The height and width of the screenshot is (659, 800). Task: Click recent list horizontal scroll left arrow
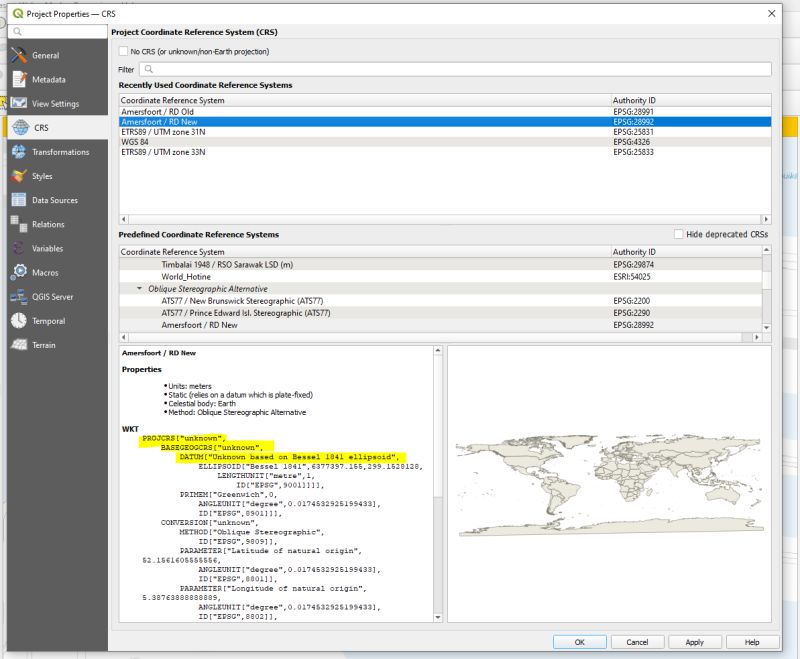[x=124, y=219]
